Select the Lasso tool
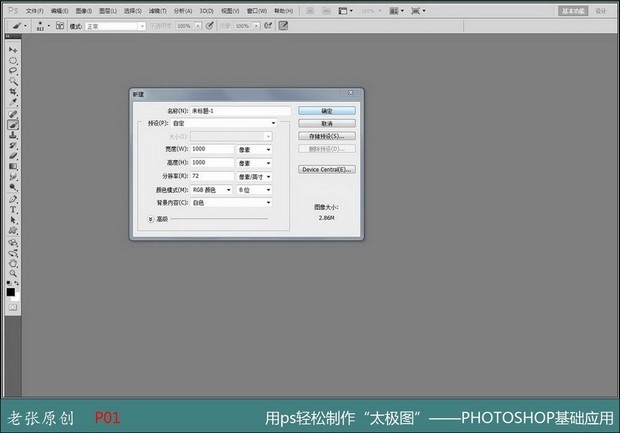 tap(13, 70)
